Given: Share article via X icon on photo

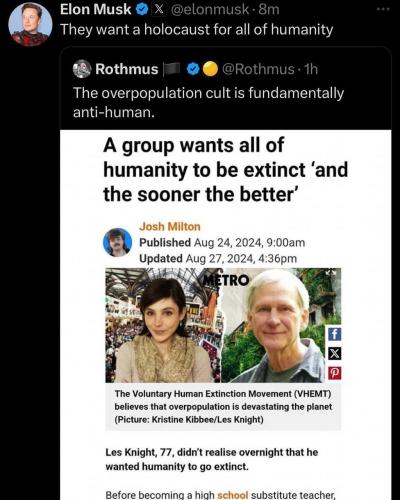Looking at the screenshot, I should coord(334,353).
